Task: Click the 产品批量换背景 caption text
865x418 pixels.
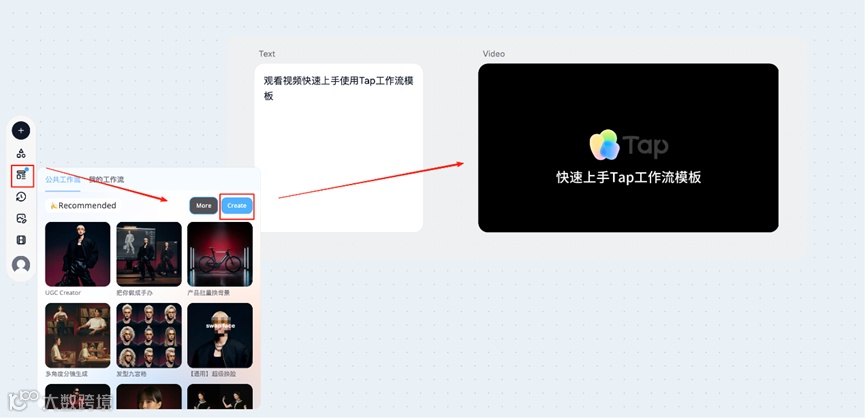Action: (x=209, y=293)
